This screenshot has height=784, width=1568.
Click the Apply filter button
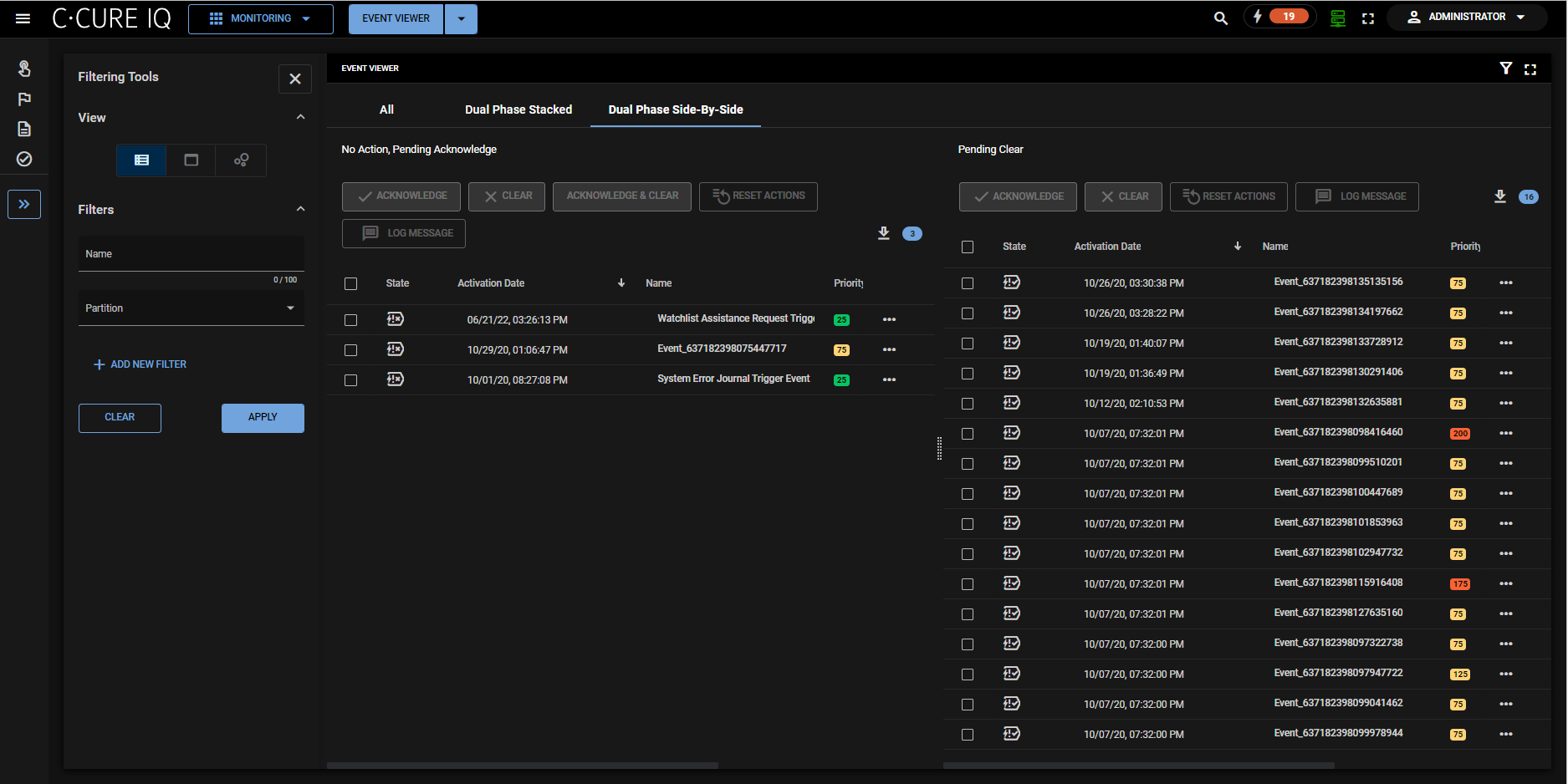[x=263, y=417]
